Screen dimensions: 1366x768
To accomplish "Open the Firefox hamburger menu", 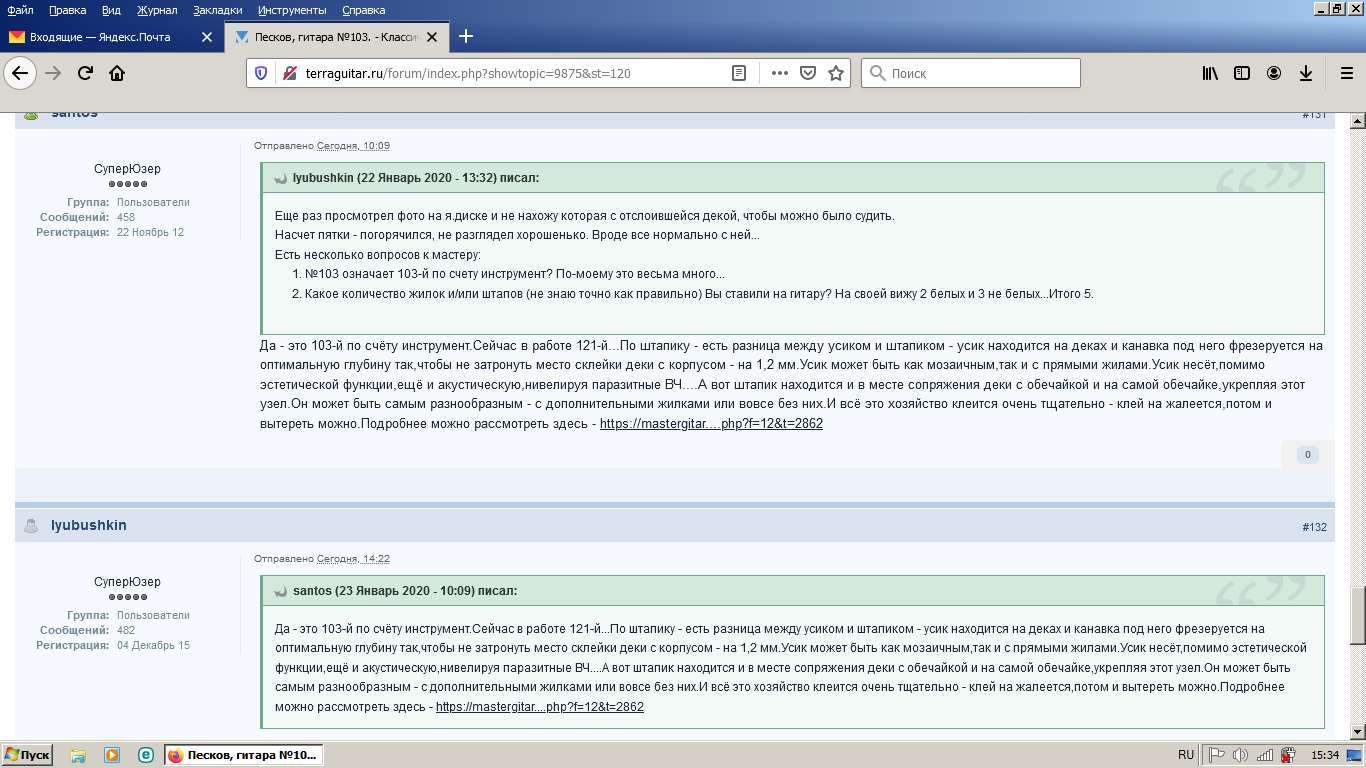I will coord(1346,73).
